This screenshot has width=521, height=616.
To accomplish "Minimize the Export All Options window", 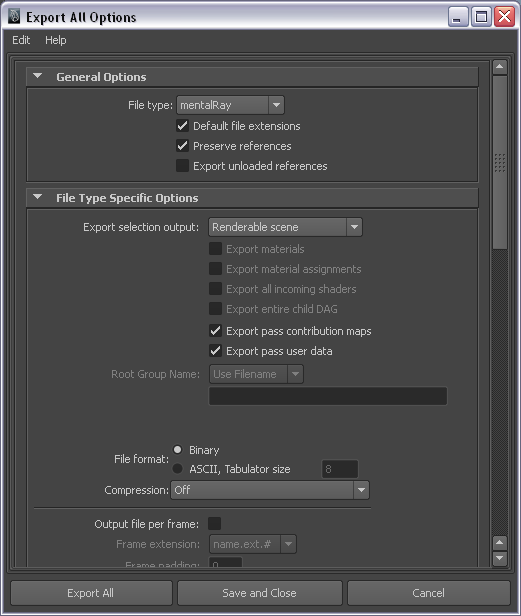I will point(458,17).
